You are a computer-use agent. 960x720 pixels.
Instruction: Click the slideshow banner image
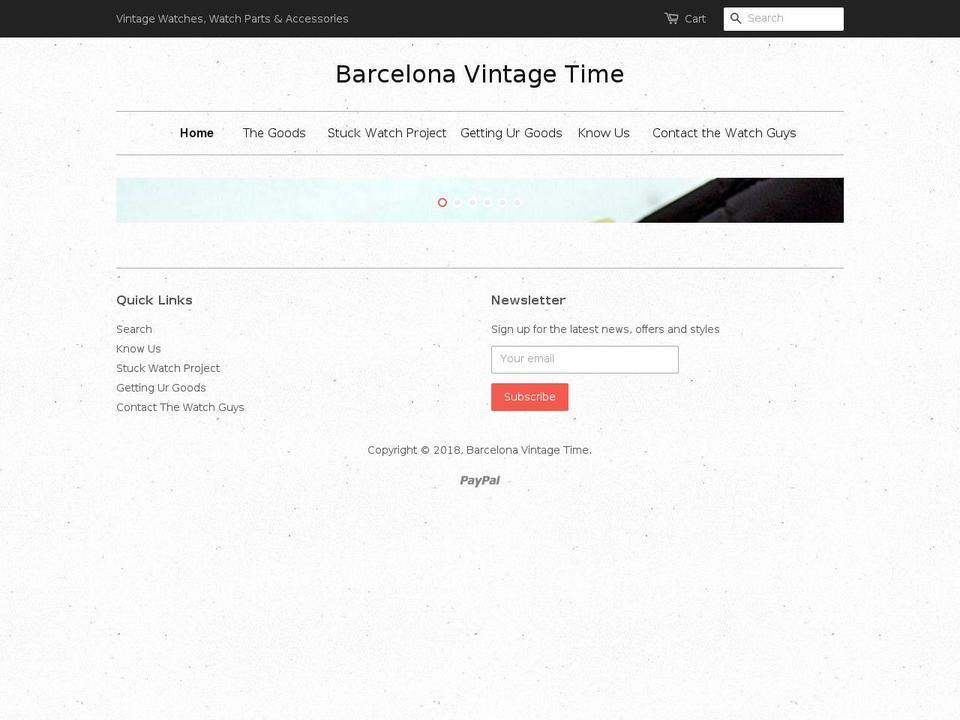480,200
